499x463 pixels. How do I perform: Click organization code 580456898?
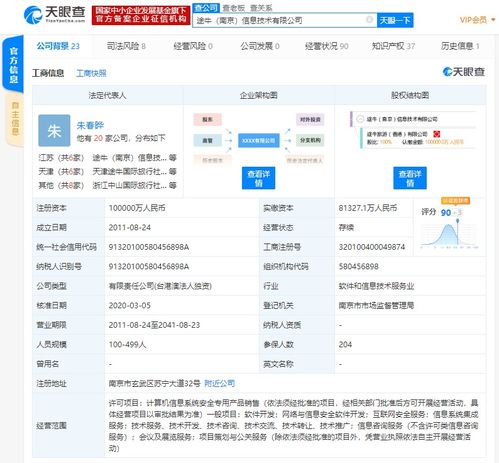359,266
